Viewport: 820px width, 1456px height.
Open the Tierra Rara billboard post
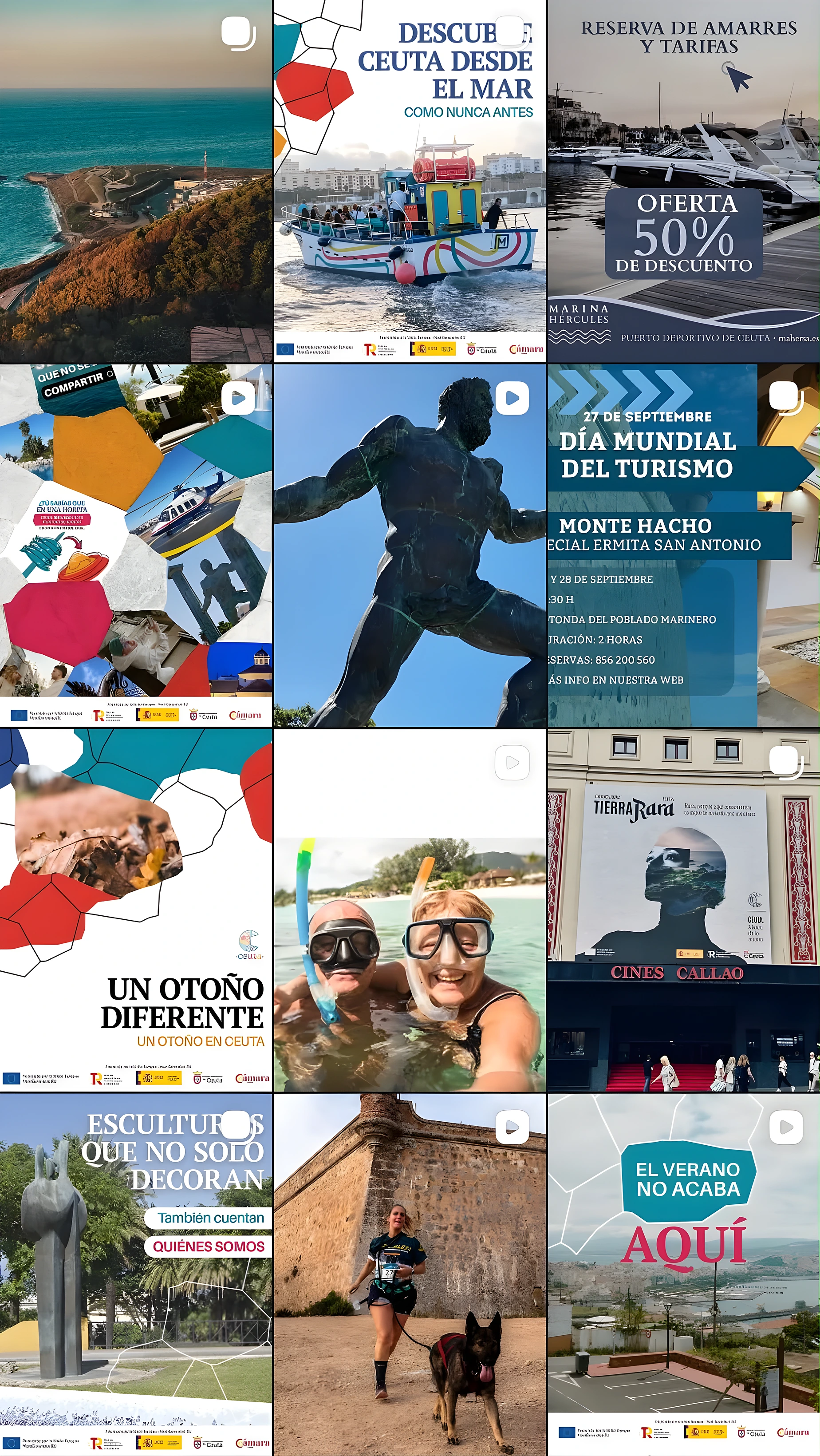coord(684,910)
